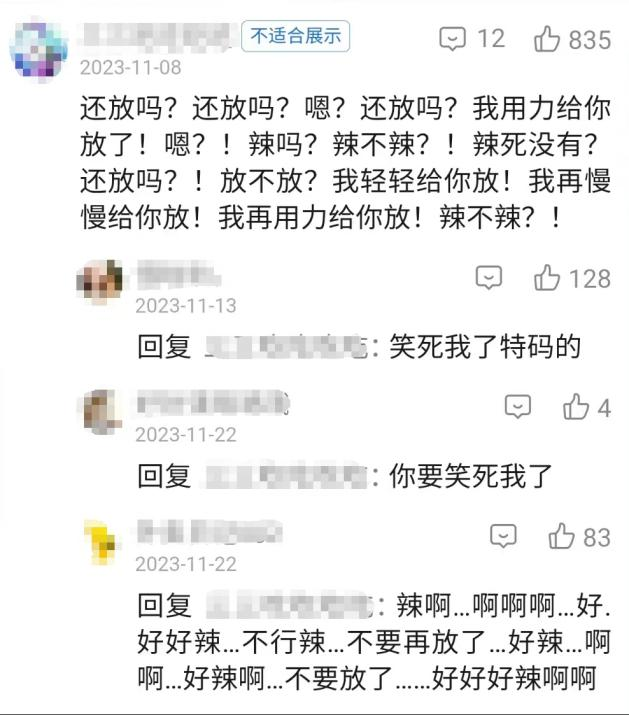Like the top comment with 835 likes
This screenshot has height=715, width=629.
click(x=546, y=39)
